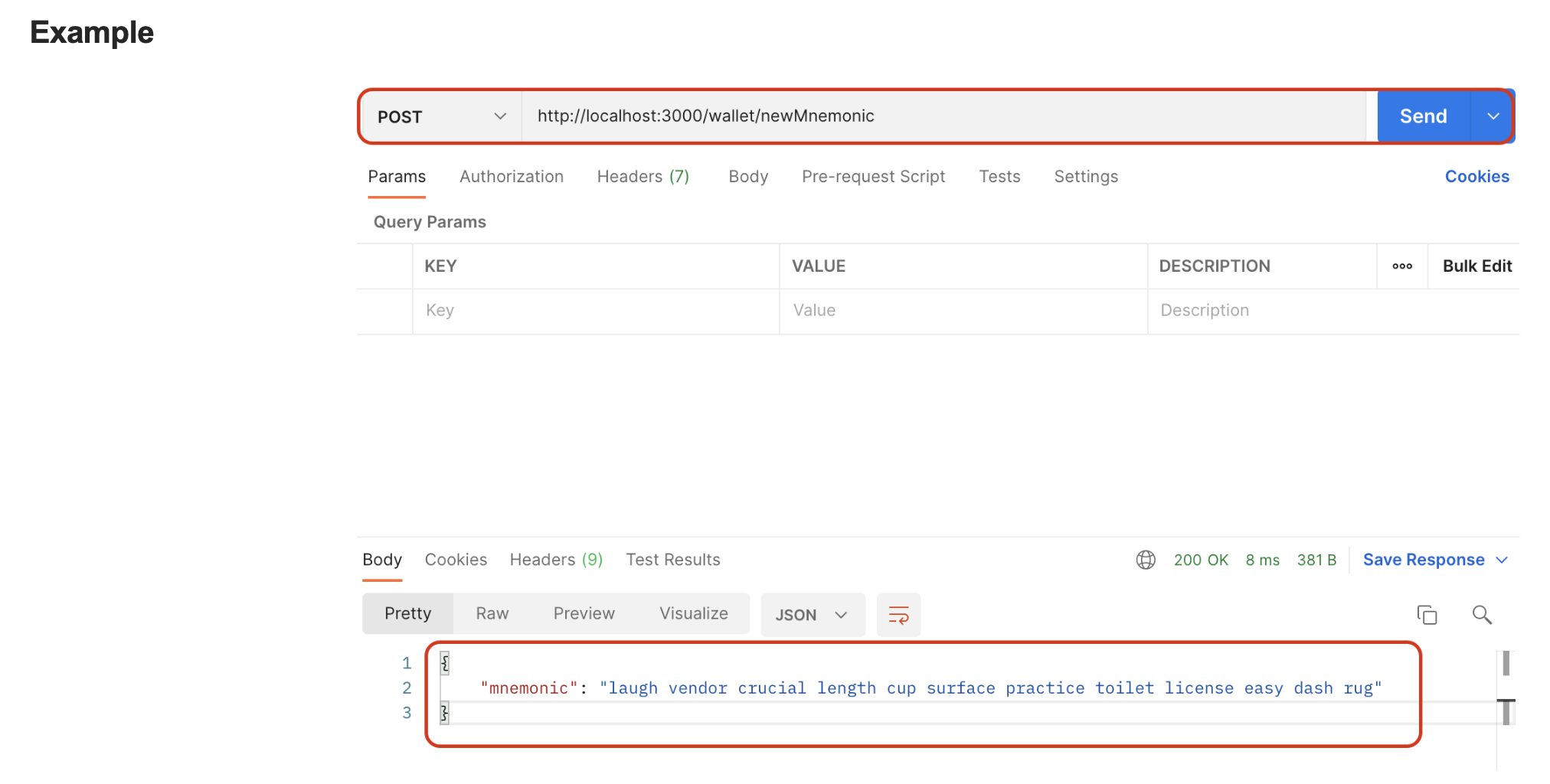Switch to the Authorization tab

point(512,177)
